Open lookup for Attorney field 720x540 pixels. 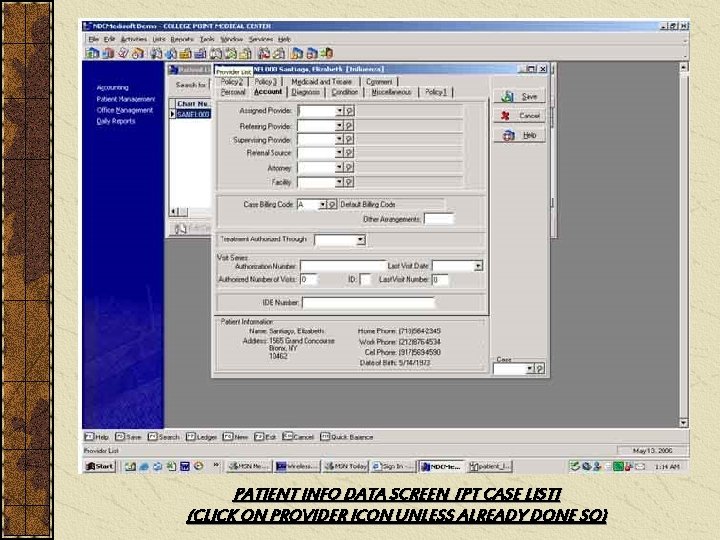click(349, 168)
